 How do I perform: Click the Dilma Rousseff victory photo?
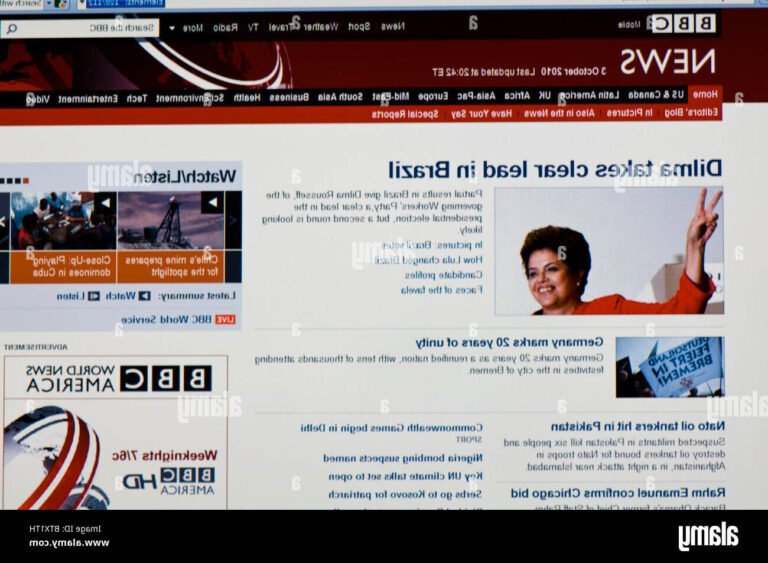[609, 250]
